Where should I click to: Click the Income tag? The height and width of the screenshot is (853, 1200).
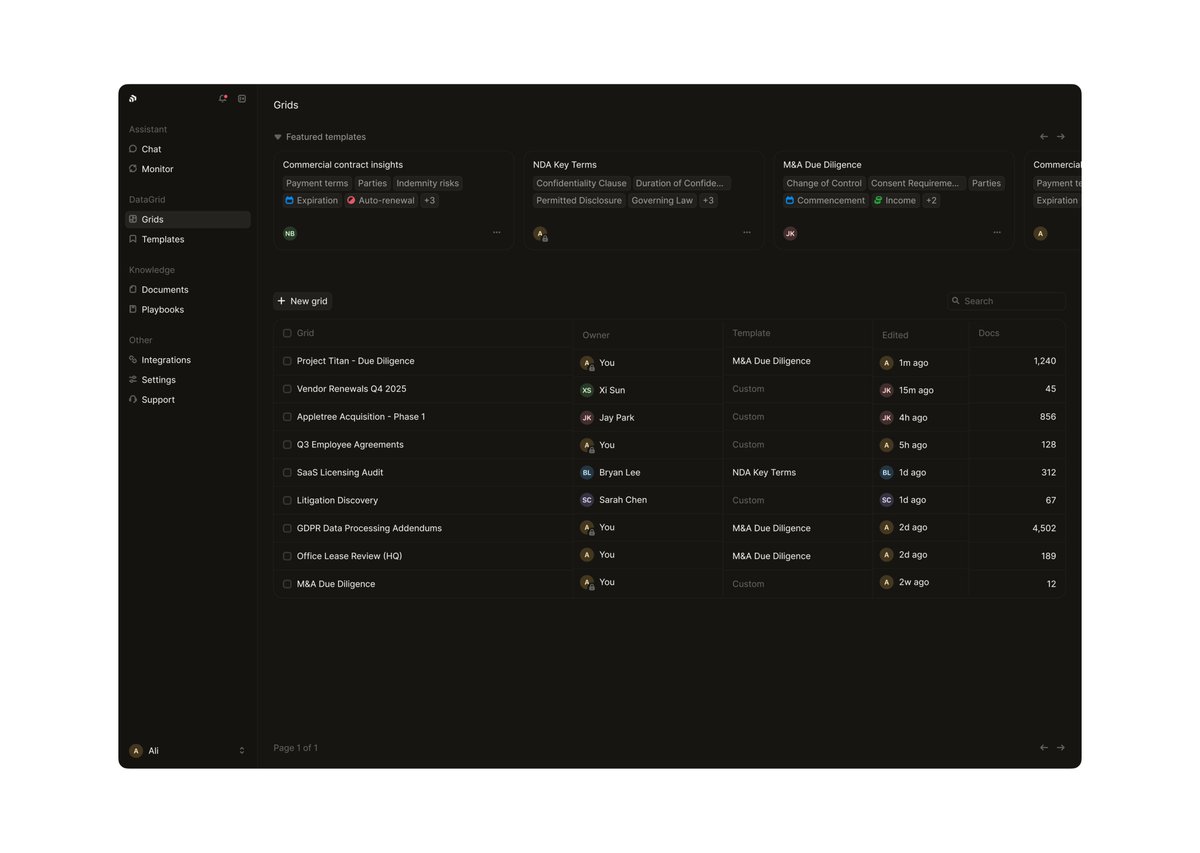point(895,200)
